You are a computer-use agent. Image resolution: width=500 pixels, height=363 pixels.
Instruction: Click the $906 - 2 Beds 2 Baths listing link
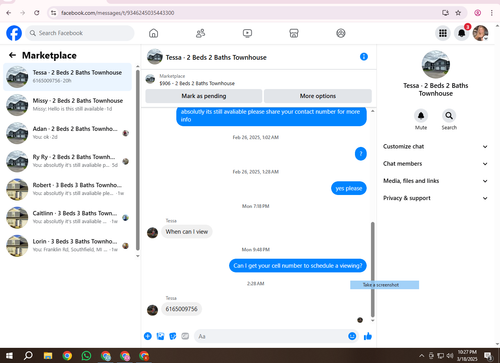[197, 83]
